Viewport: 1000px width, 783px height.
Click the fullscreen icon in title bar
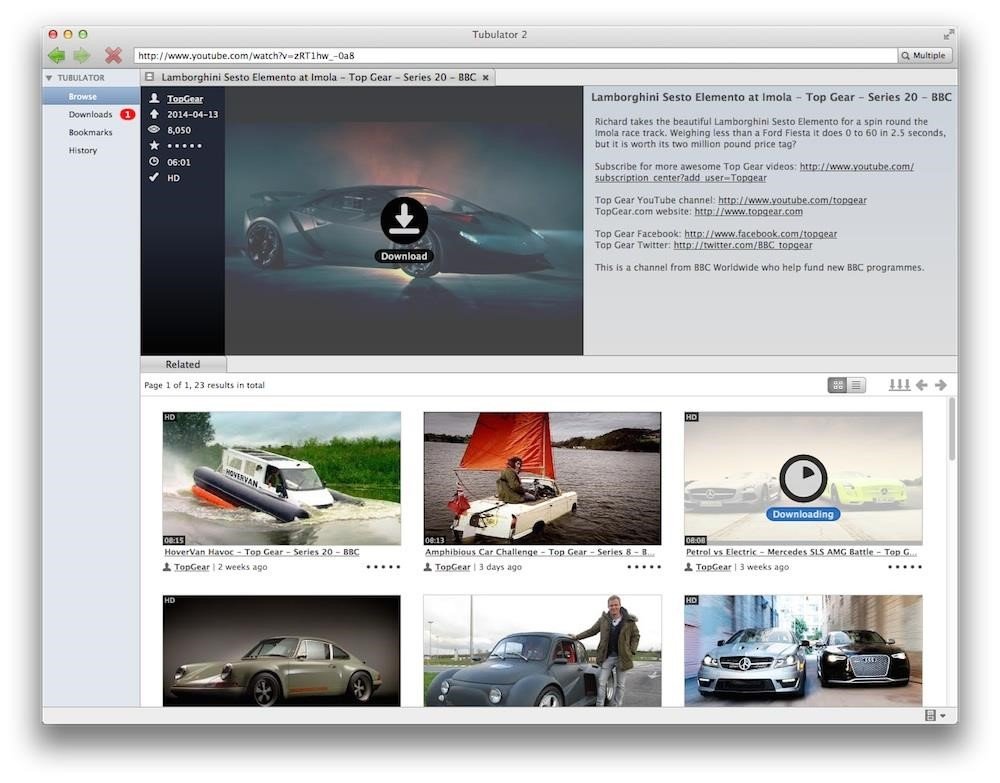948,34
